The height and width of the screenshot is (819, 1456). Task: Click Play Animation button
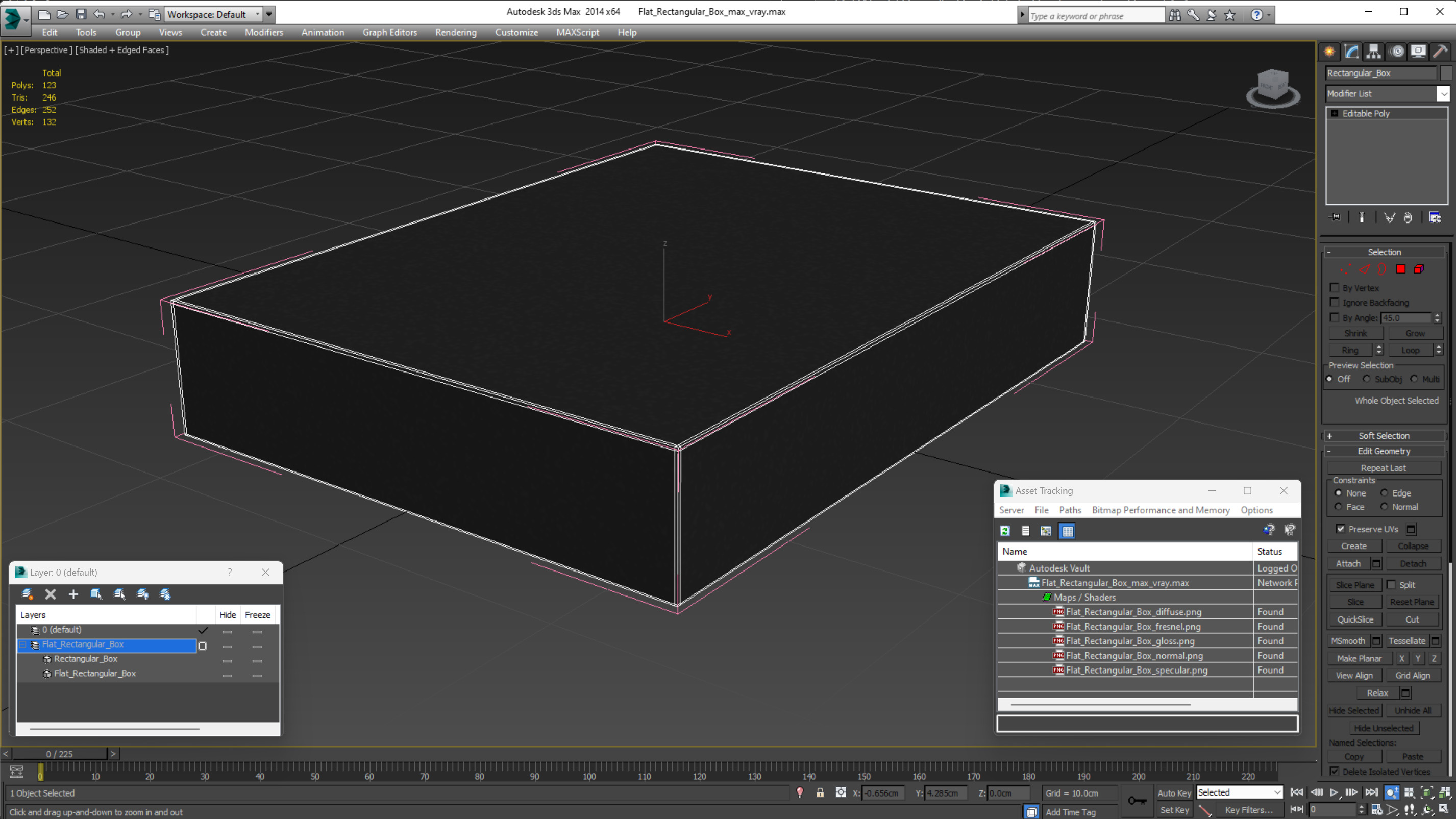[1334, 792]
